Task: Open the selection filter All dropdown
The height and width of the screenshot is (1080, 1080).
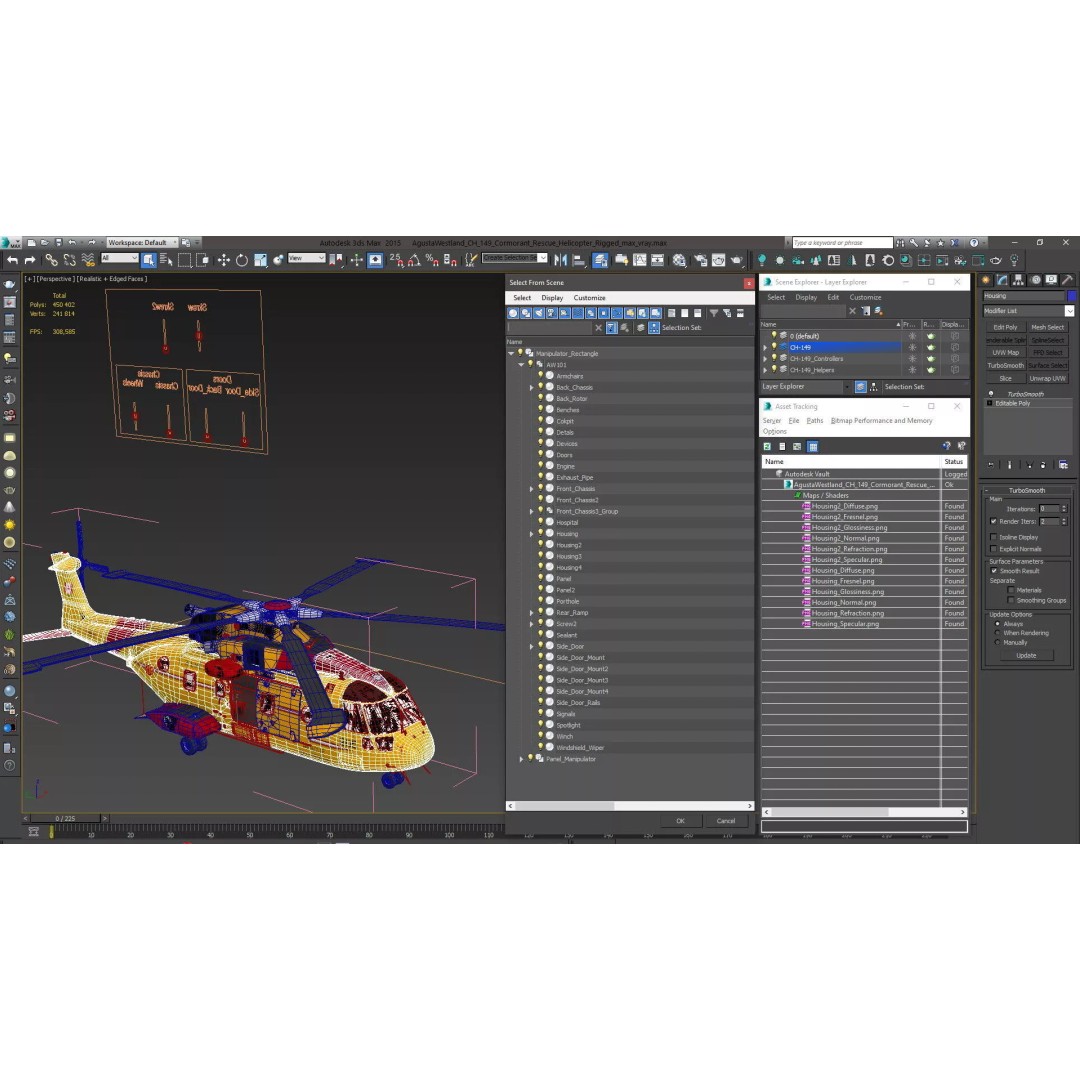Action: [x=119, y=258]
